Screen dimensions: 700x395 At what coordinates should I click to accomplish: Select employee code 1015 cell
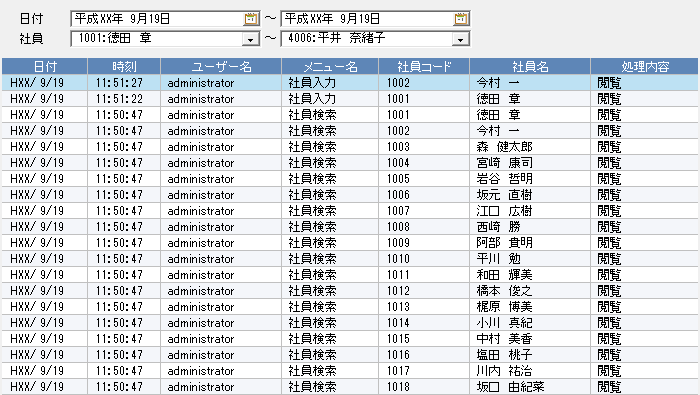424,339
